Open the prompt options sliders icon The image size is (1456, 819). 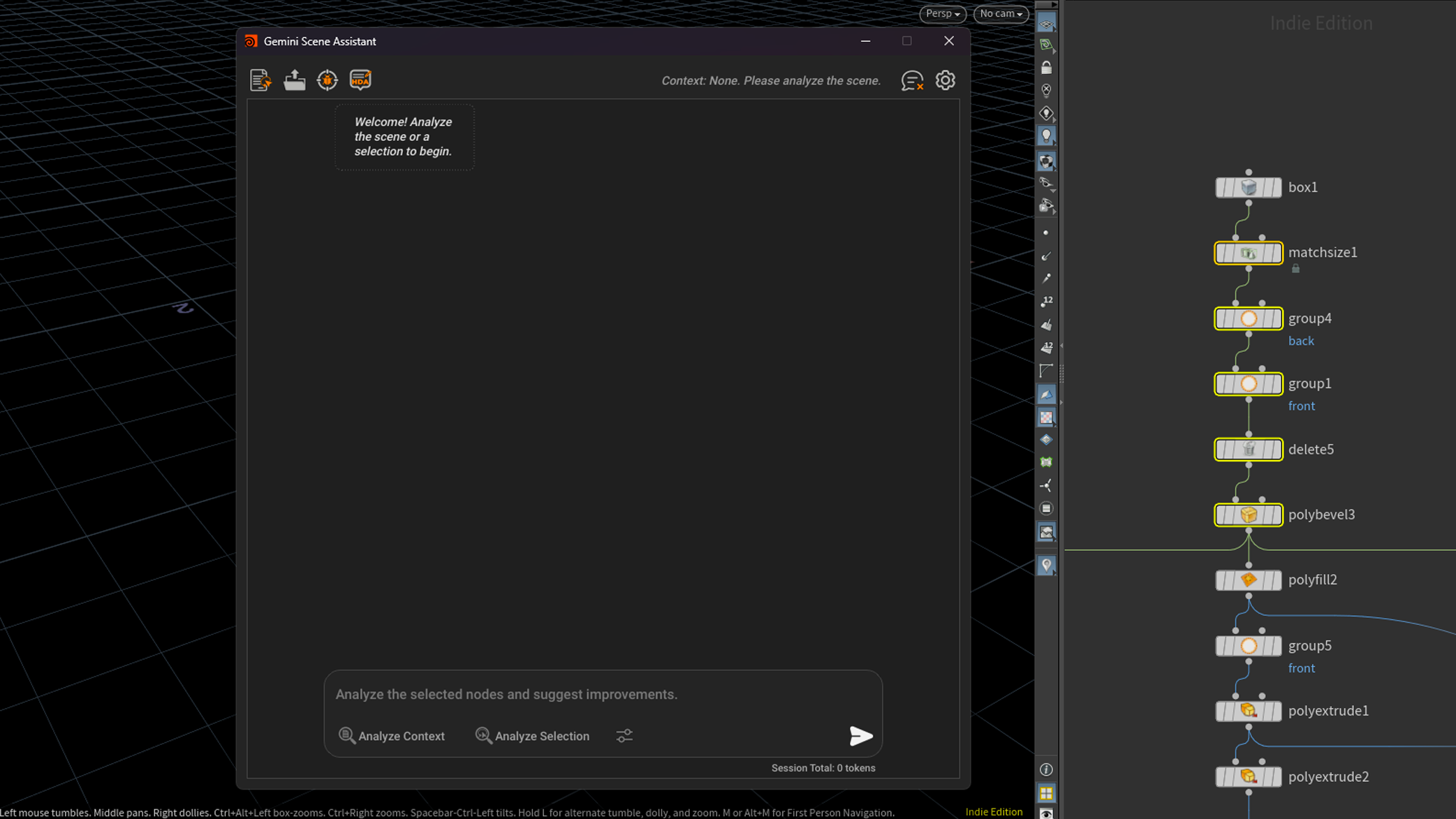[624, 735]
